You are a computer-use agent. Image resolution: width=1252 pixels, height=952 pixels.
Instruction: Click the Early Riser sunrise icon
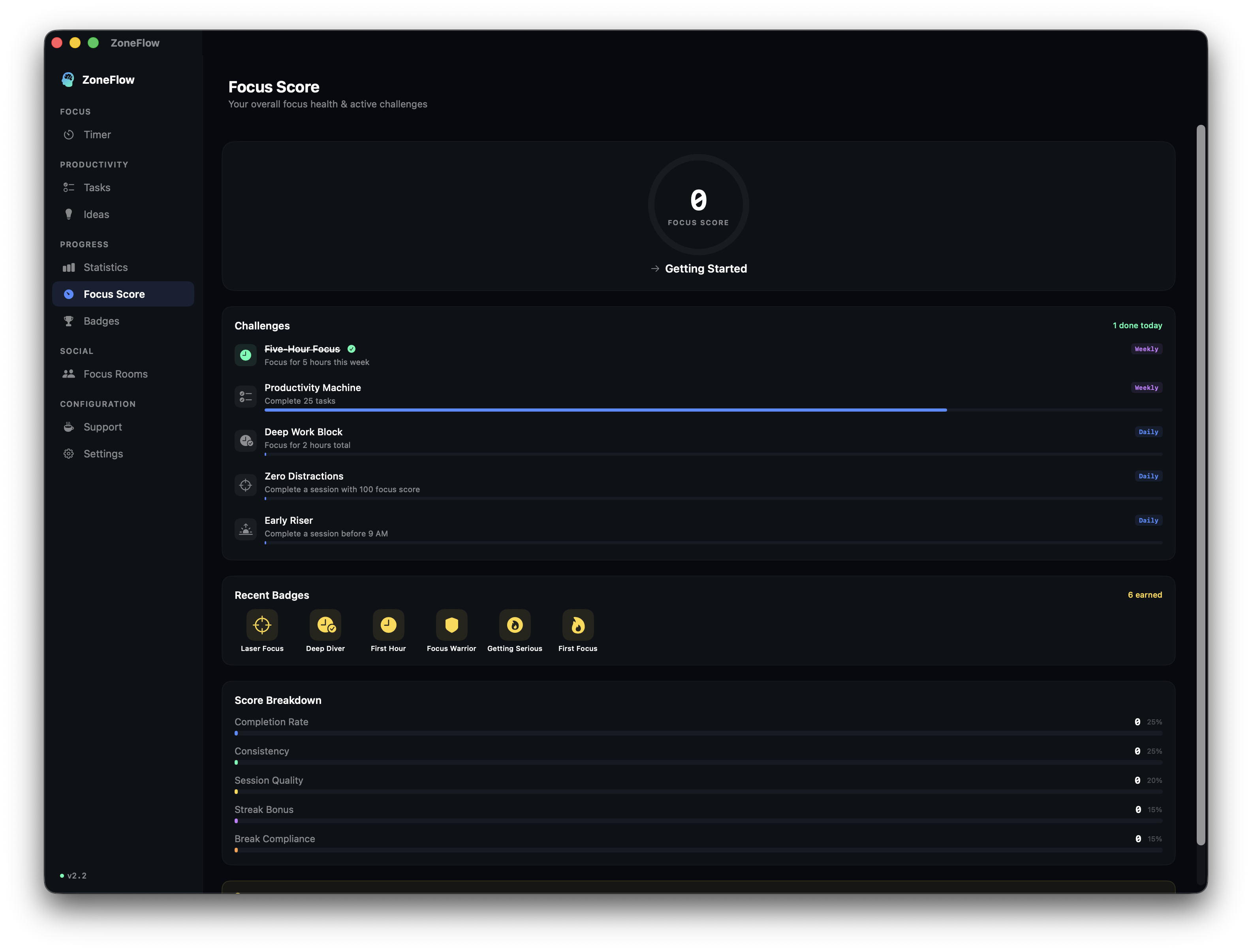click(x=245, y=529)
